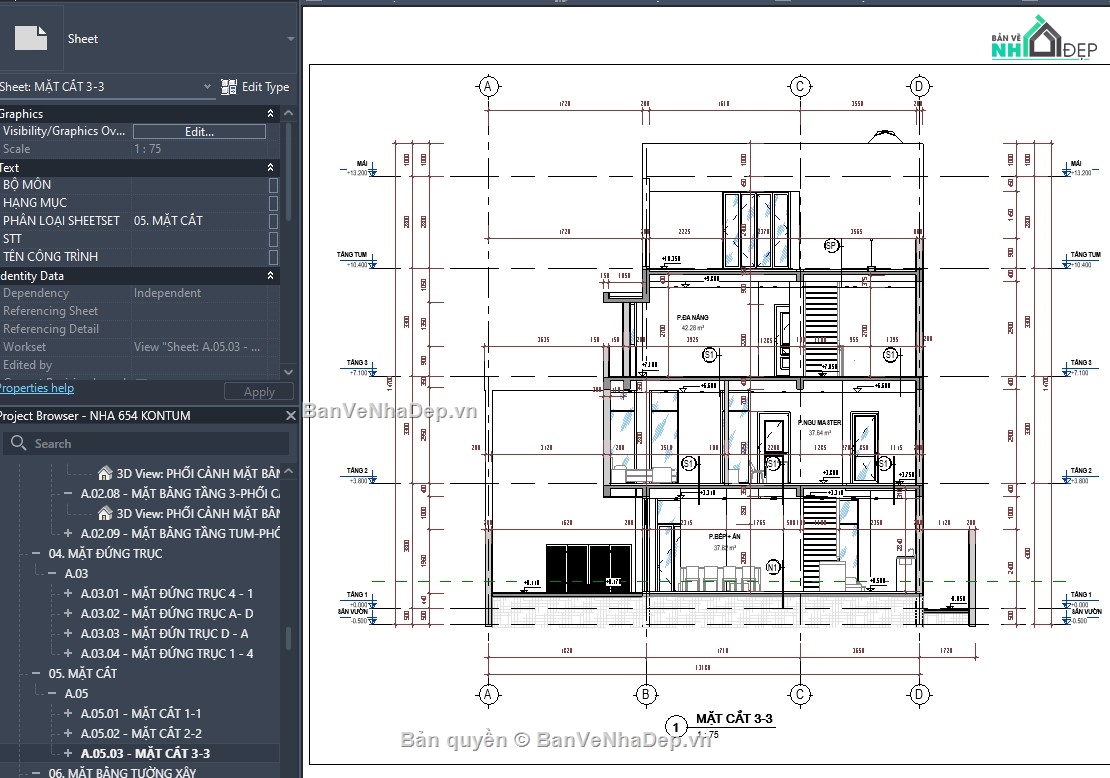Viewport: 1110px width, 778px height.
Task: Click the SP tag circle in the section
Action: [831, 246]
